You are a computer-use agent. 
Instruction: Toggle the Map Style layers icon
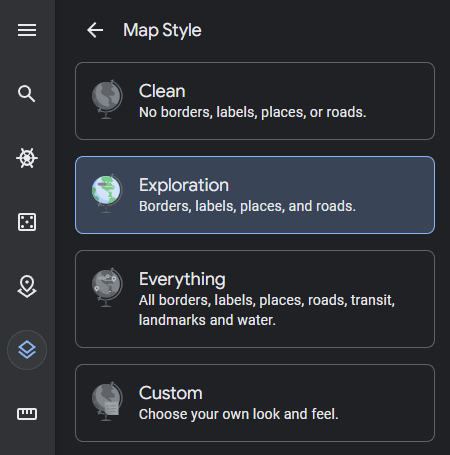pos(27,350)
